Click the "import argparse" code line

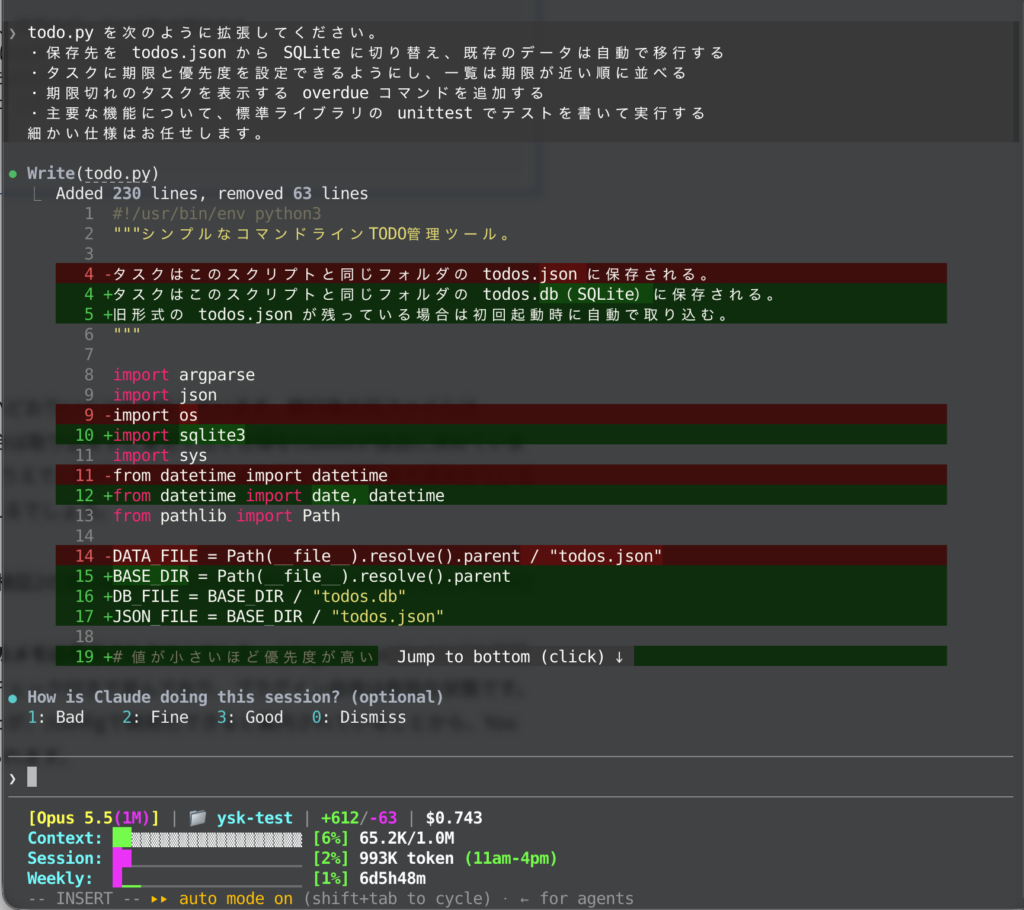(x=184, y=375)
